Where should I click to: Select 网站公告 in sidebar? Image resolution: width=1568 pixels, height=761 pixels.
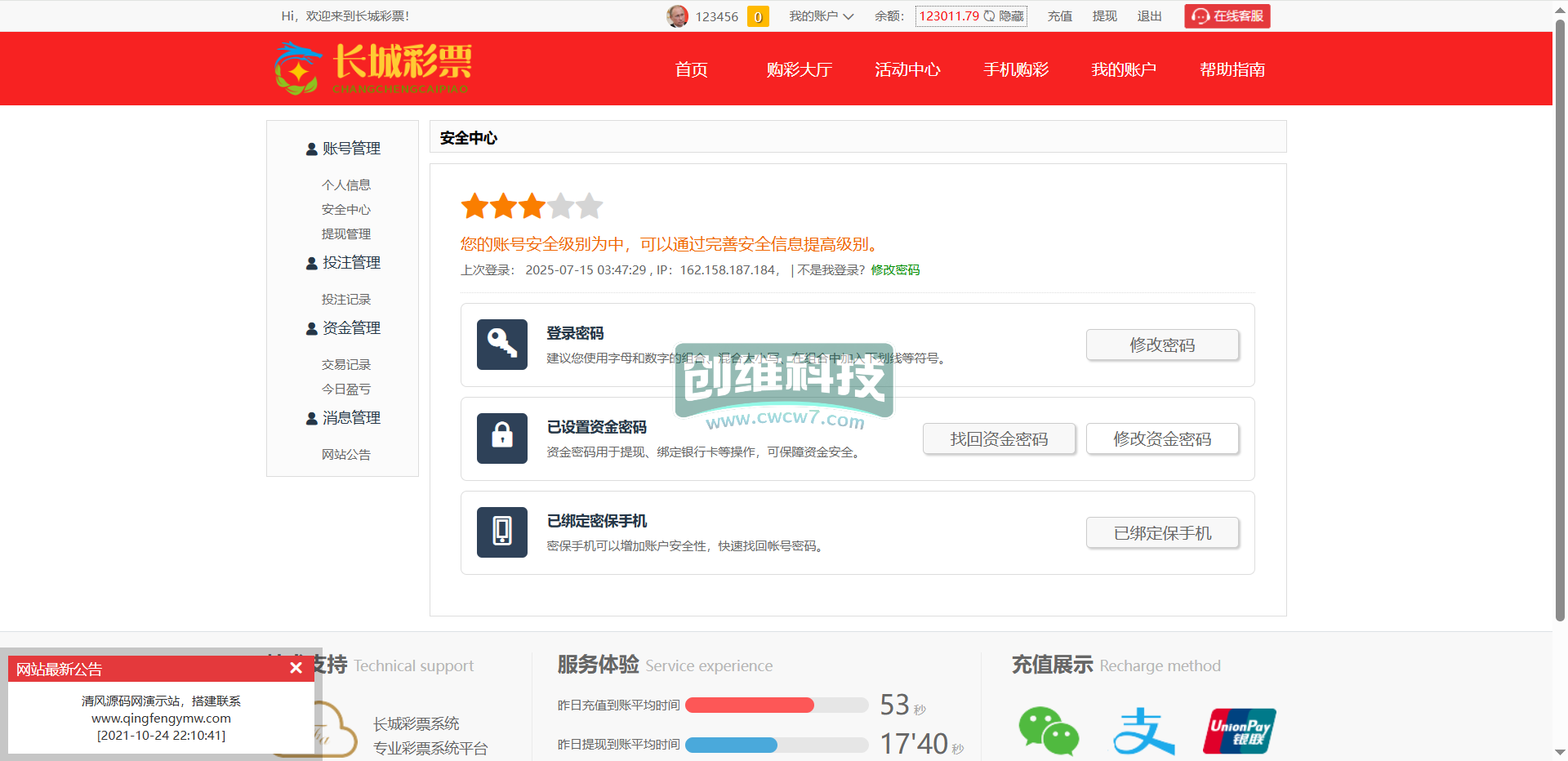346,455
